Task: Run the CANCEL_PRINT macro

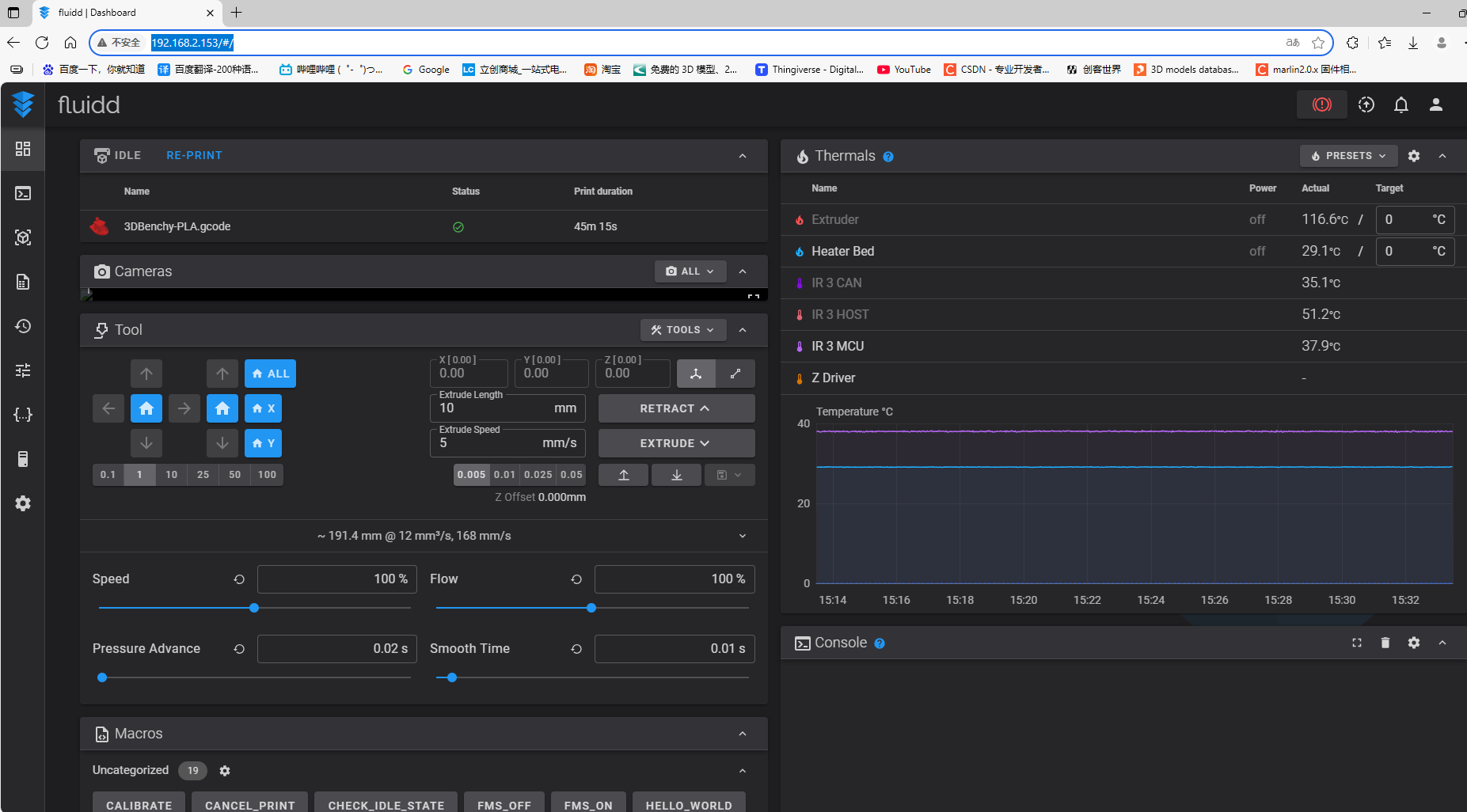Action: pos(249,804)
